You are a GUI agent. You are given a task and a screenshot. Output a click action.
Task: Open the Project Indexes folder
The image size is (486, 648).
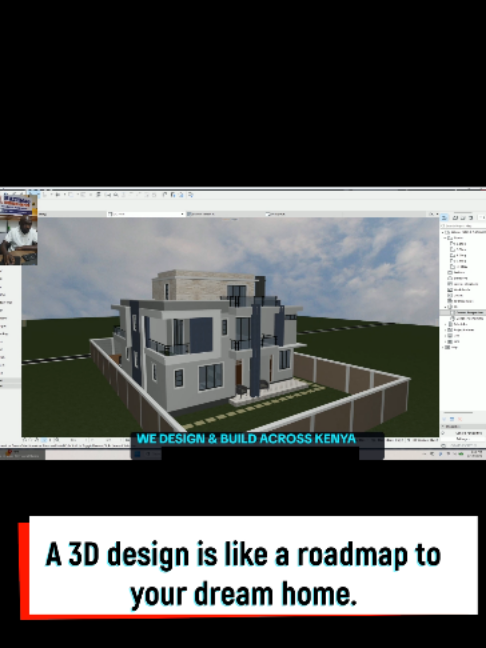point(460,330)
